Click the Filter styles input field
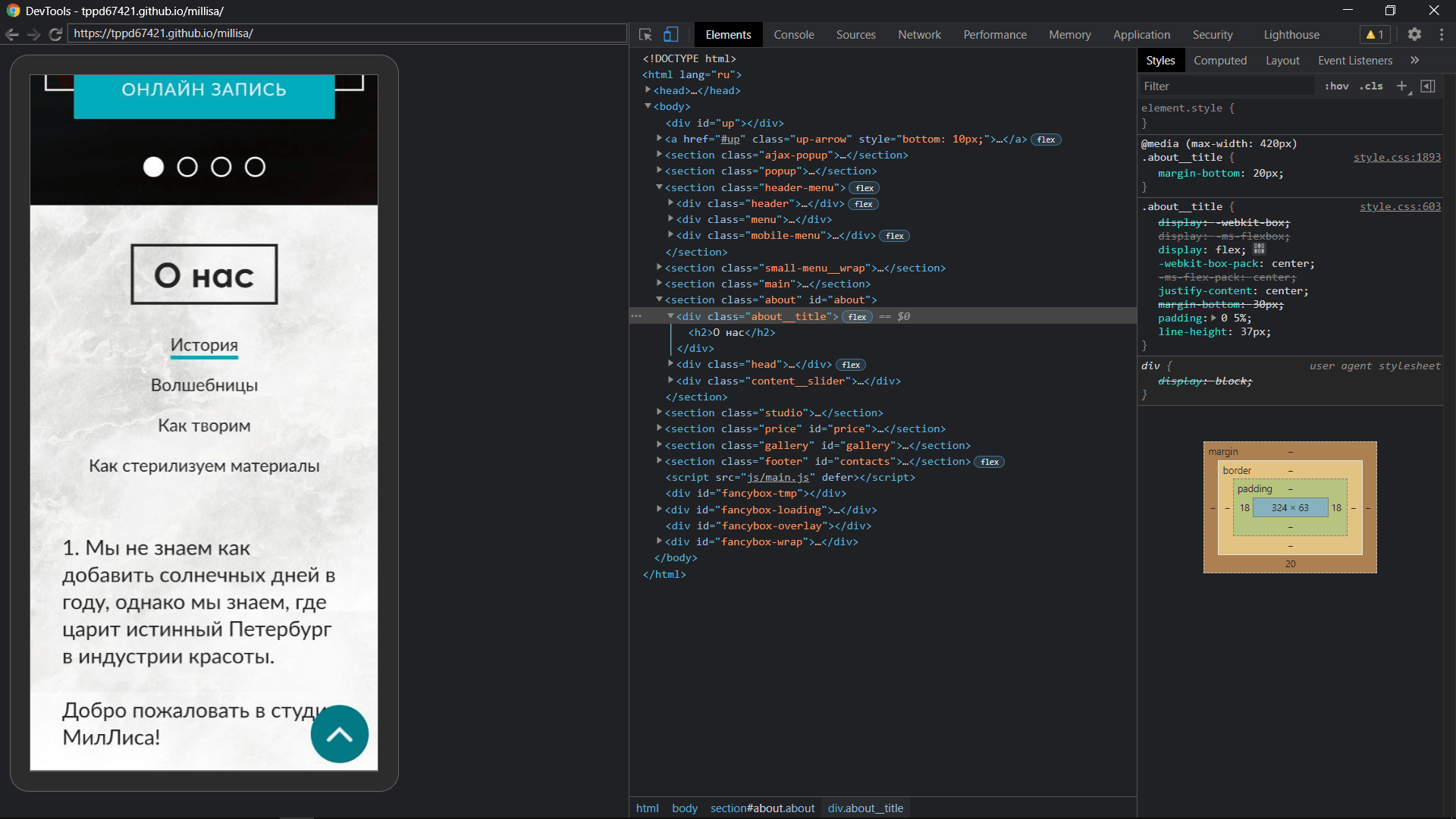The image size is (1456, 819). (x=1225, y=86)
